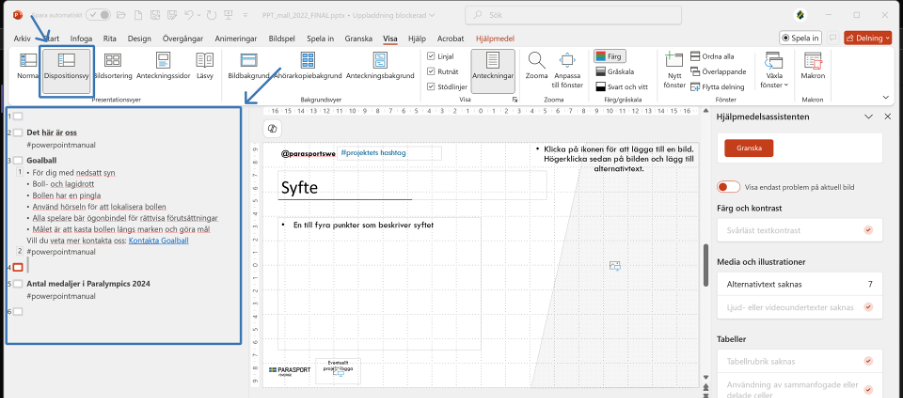
Task: Open the Alternativtext saknas issue row
Action: (799, 284)
